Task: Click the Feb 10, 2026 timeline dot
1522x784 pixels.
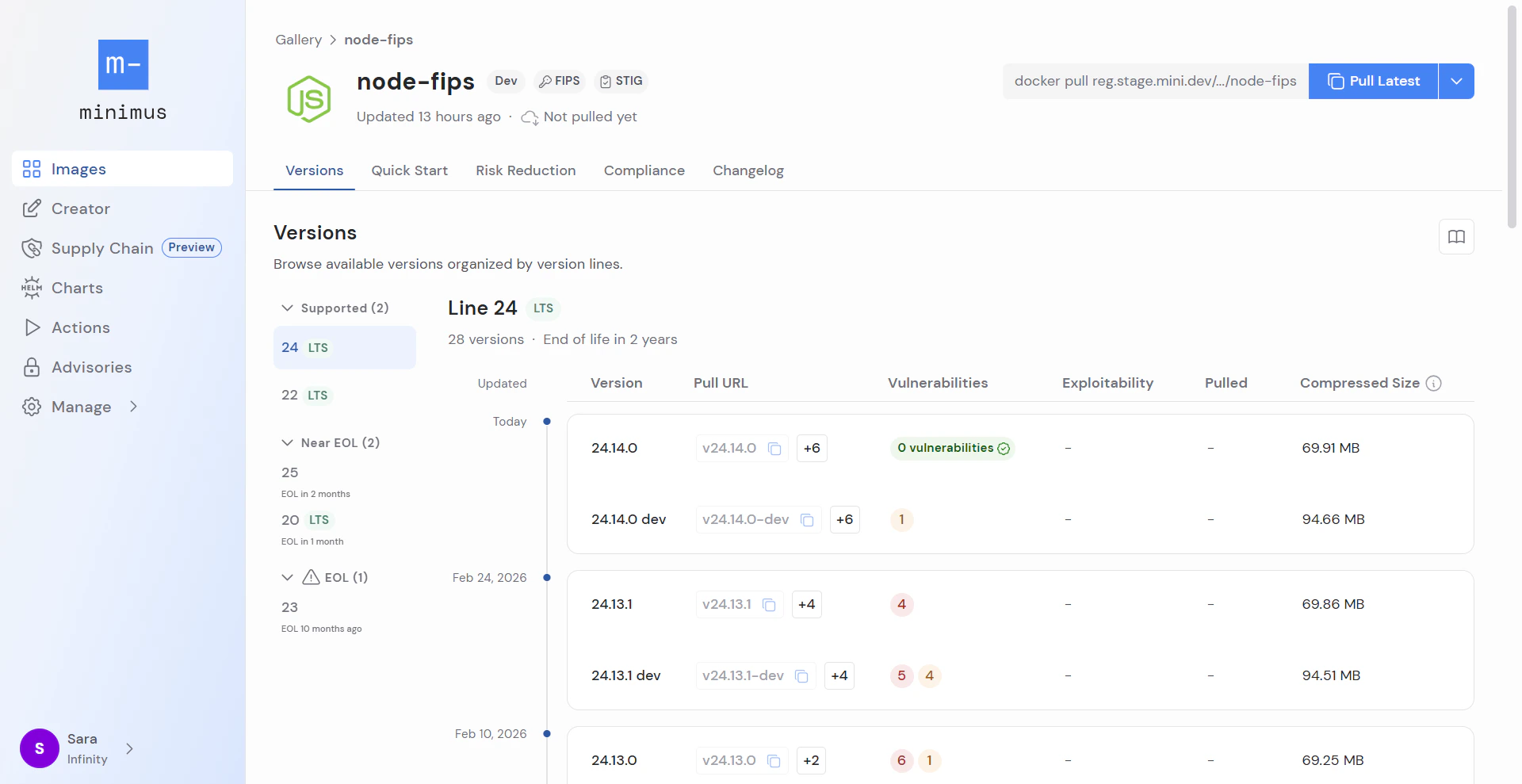Action: coord(547,733)
